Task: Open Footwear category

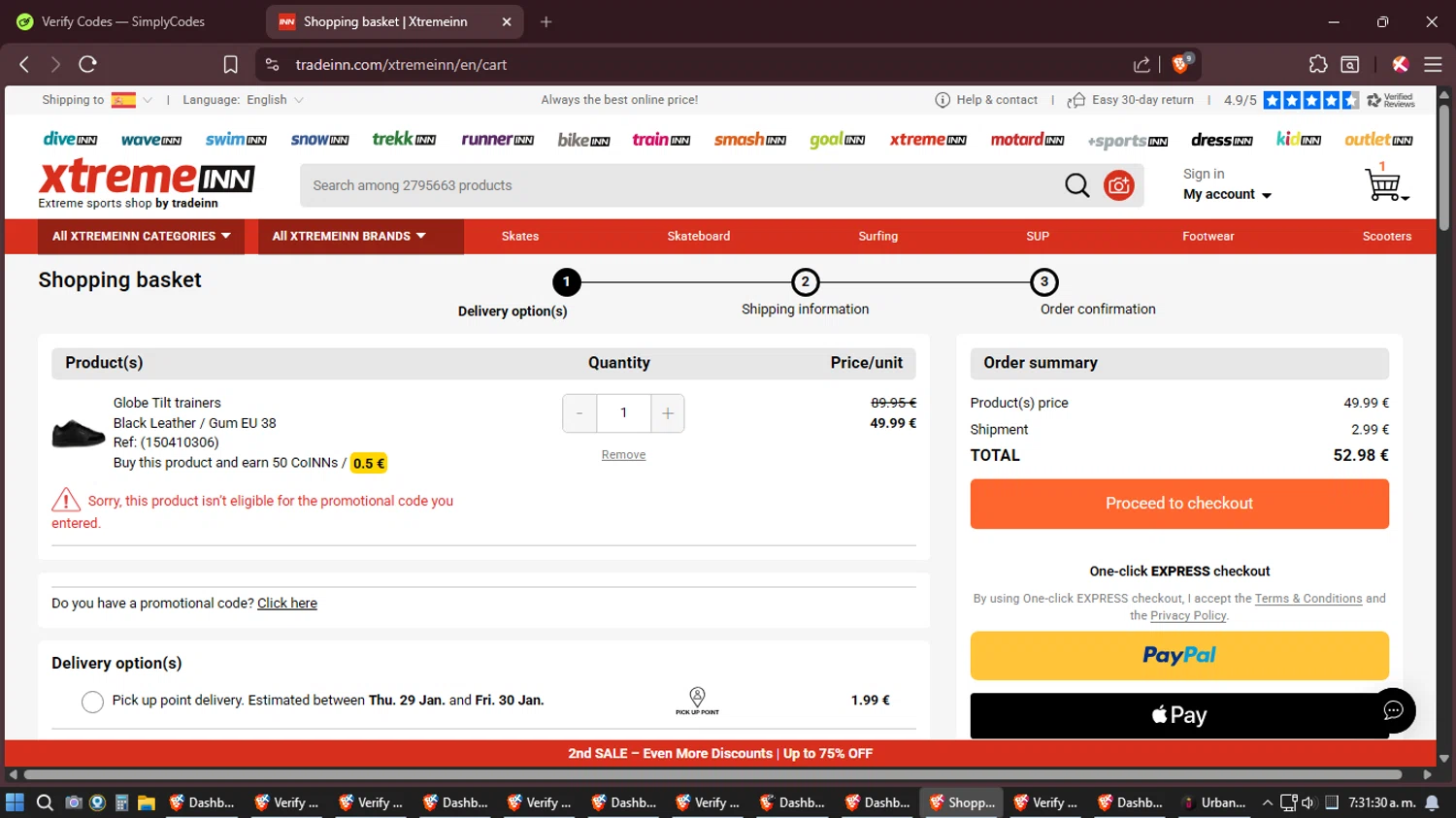Action: 1208,236
